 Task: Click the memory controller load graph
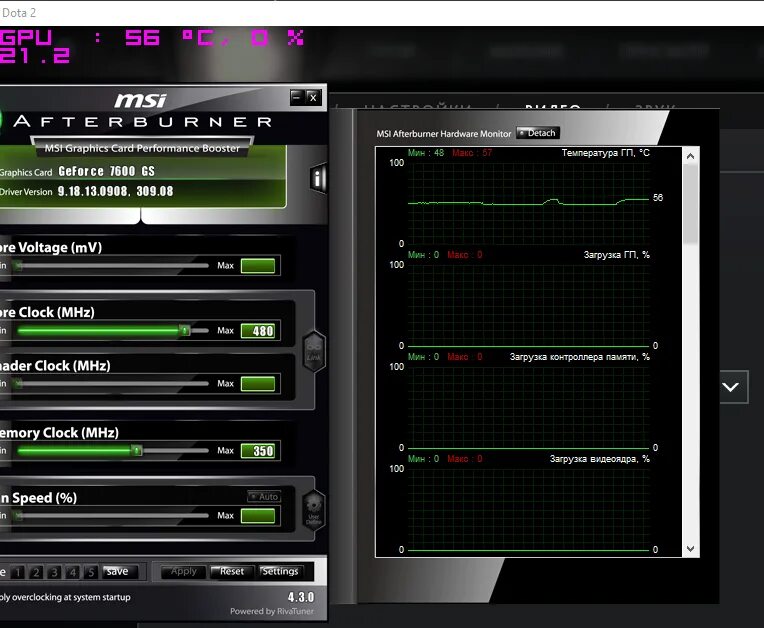(529, 407)
